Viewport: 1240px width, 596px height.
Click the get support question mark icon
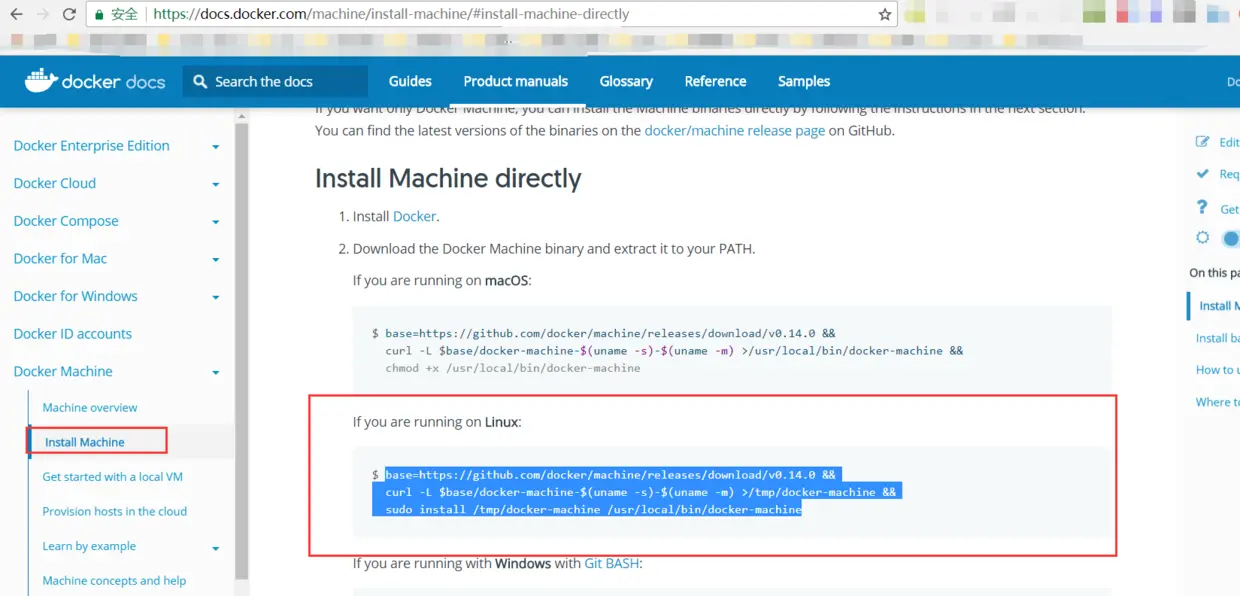pyautogui.click(x=1203, y=207)
